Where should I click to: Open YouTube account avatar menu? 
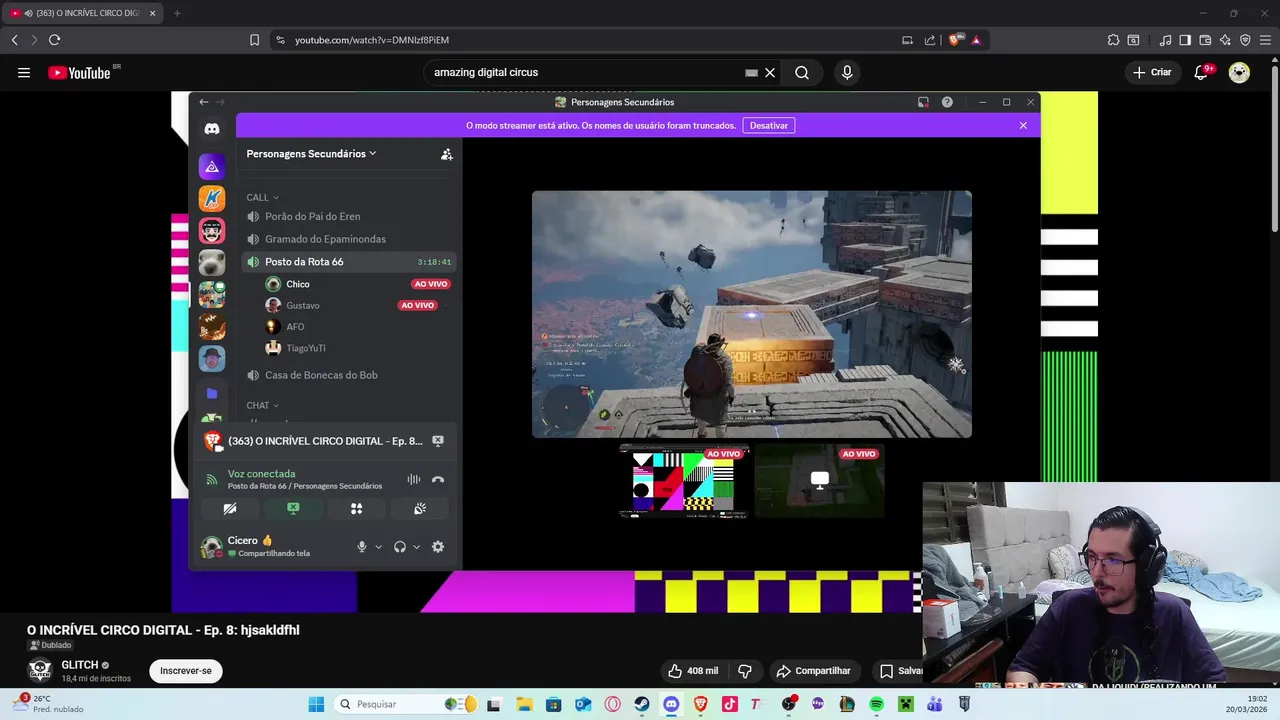1239,72
